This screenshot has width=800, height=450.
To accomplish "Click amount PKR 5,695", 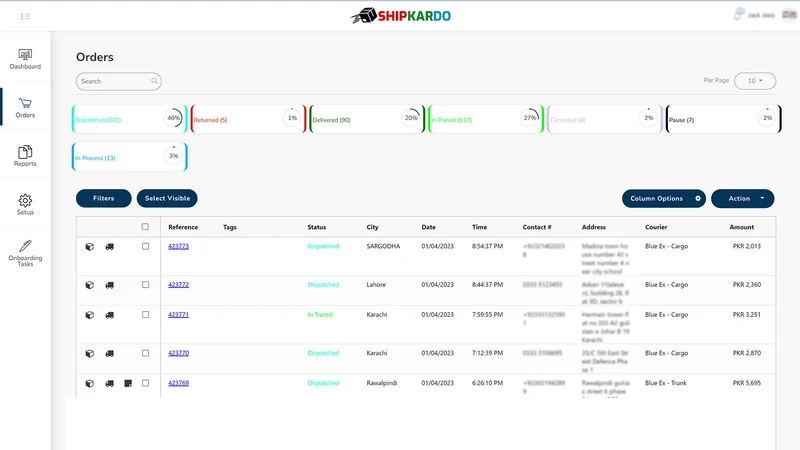I will (746, 383).
